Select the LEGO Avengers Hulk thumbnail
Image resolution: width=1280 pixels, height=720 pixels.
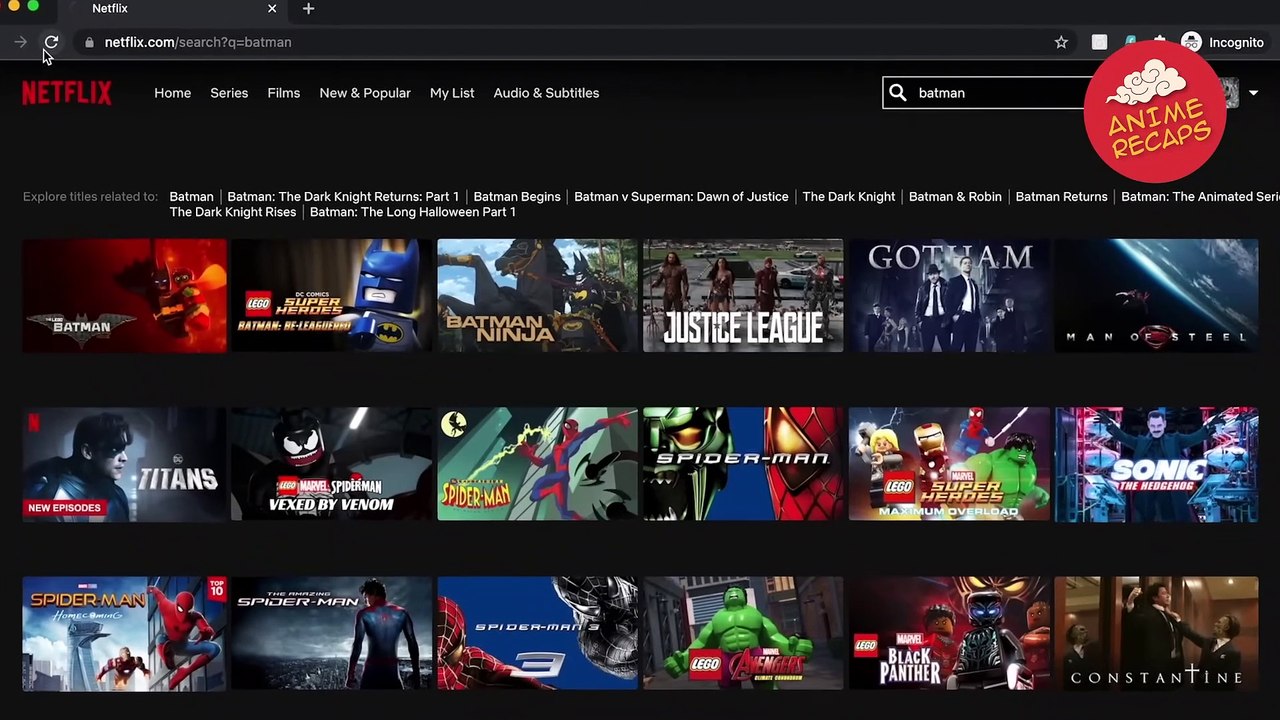coord(743,633)
